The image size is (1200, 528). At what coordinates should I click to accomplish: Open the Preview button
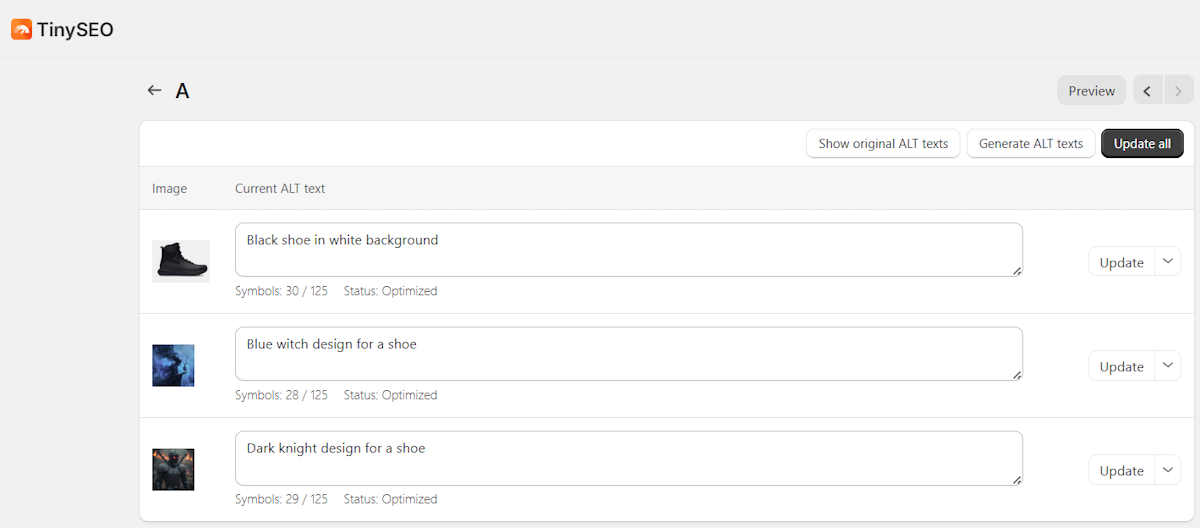[1091, 91]
